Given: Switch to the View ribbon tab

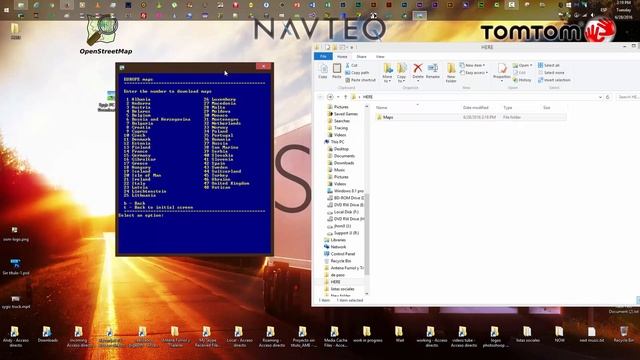Looking at the screenshot, I should 380,56.
